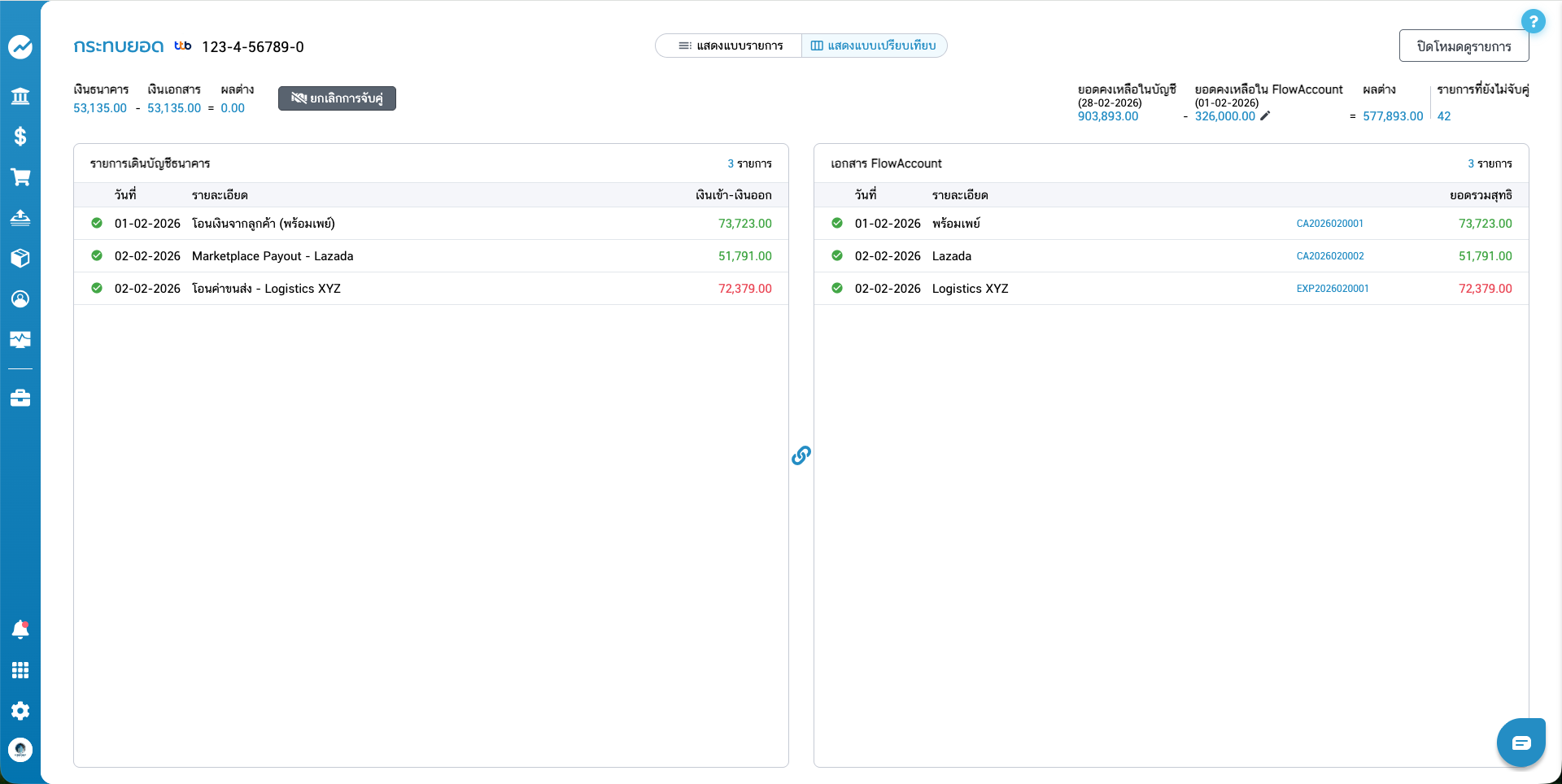The image size is (1562, 784).
Task: Click the ยกเลิกการจับคู่ button
Action: [x=337, y=98]
